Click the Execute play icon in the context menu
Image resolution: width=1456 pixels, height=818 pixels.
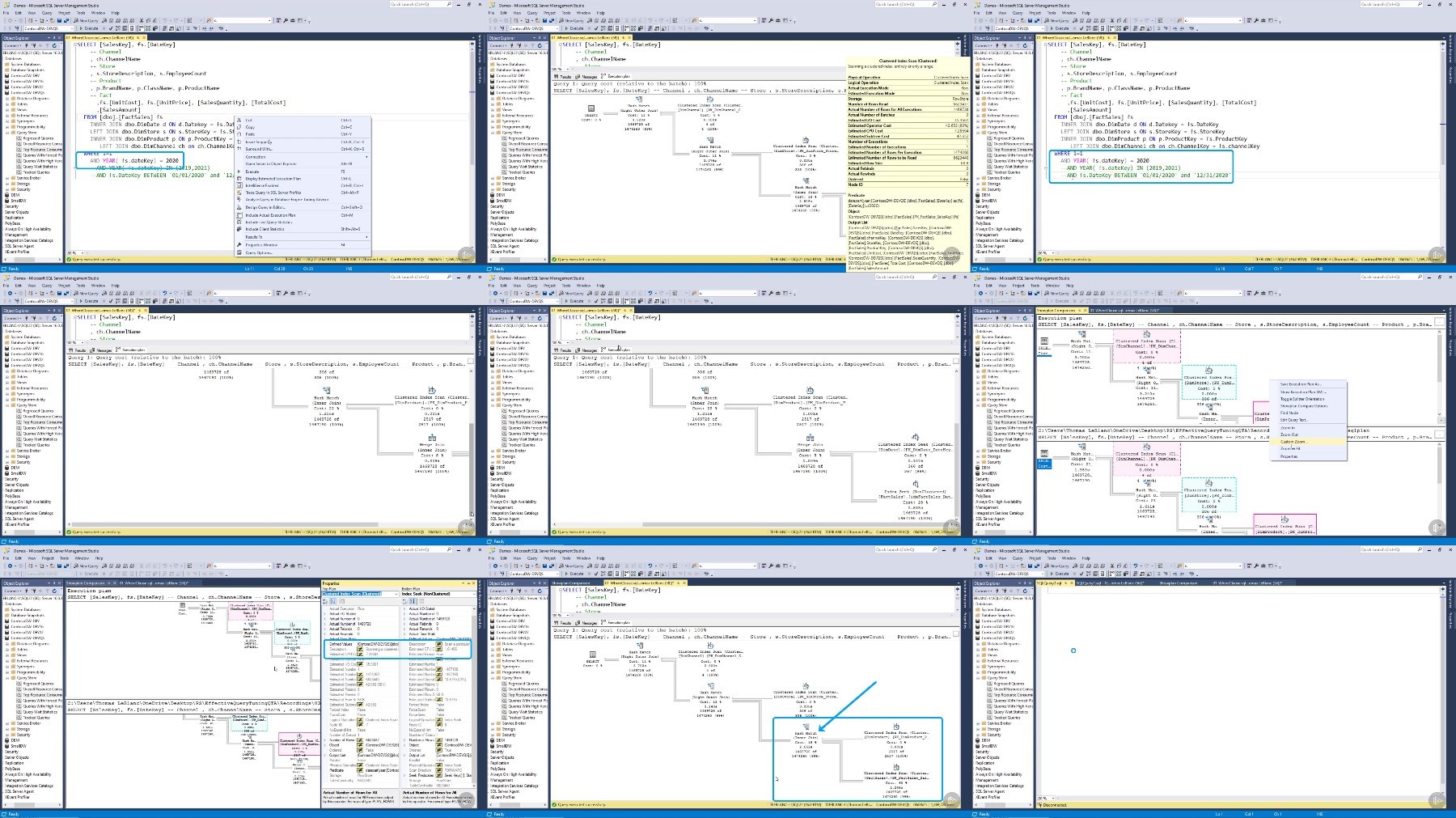(239, 172)
